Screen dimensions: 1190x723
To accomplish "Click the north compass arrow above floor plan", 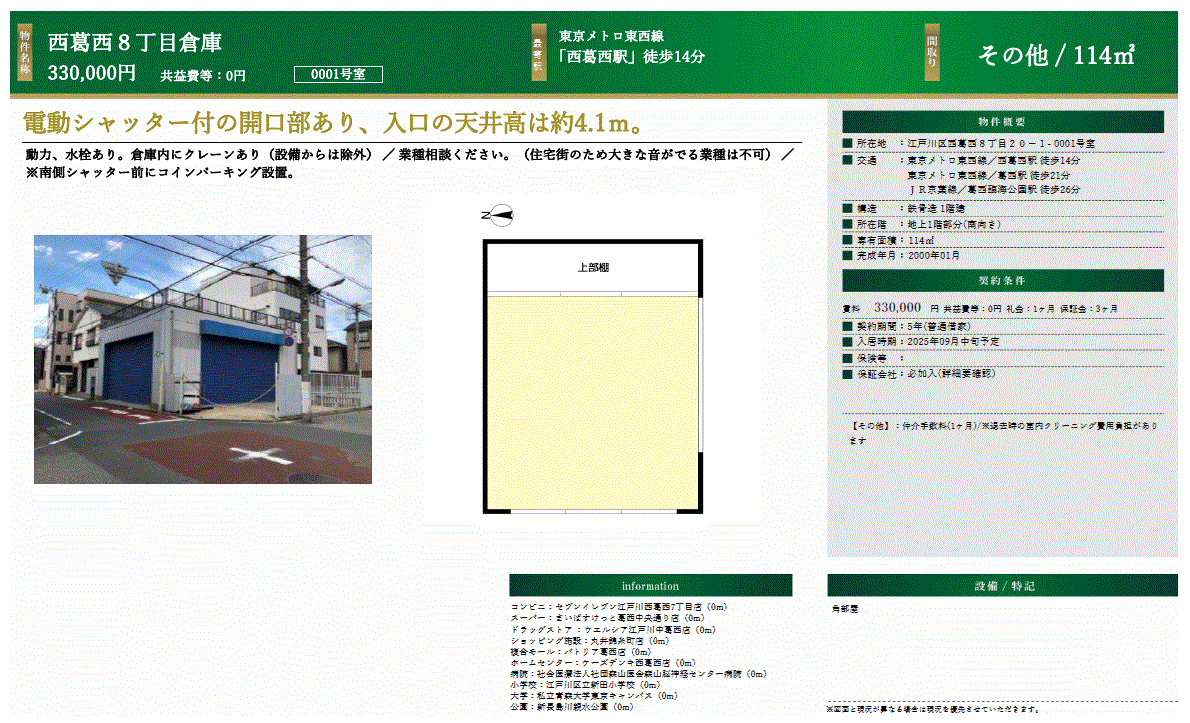I will pos(497,214).
